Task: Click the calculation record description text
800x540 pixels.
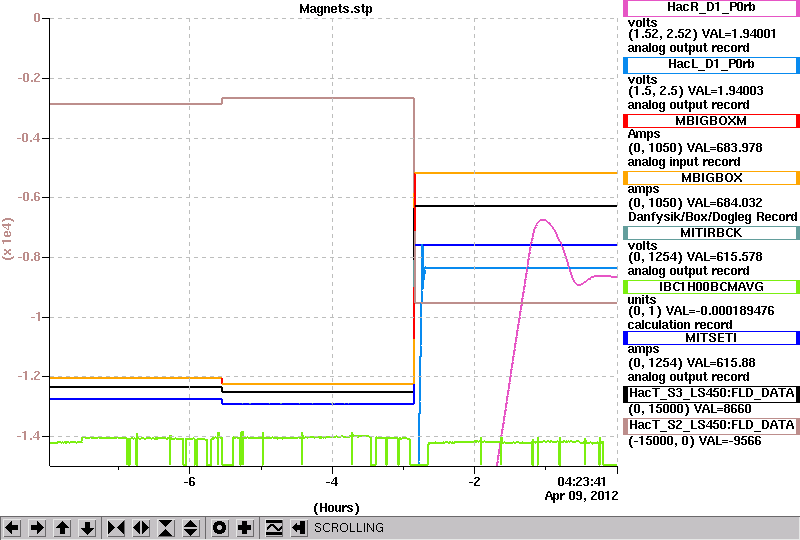Action: [x=680, y=325]
